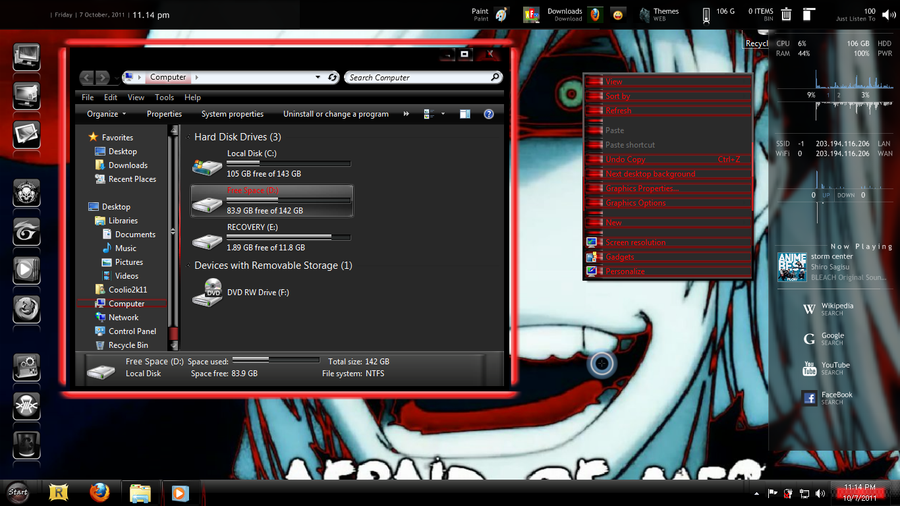The width and height of the screenshot is (900, 506).
Task: Select Free Space (D:) drive
Action: [271, 201]
